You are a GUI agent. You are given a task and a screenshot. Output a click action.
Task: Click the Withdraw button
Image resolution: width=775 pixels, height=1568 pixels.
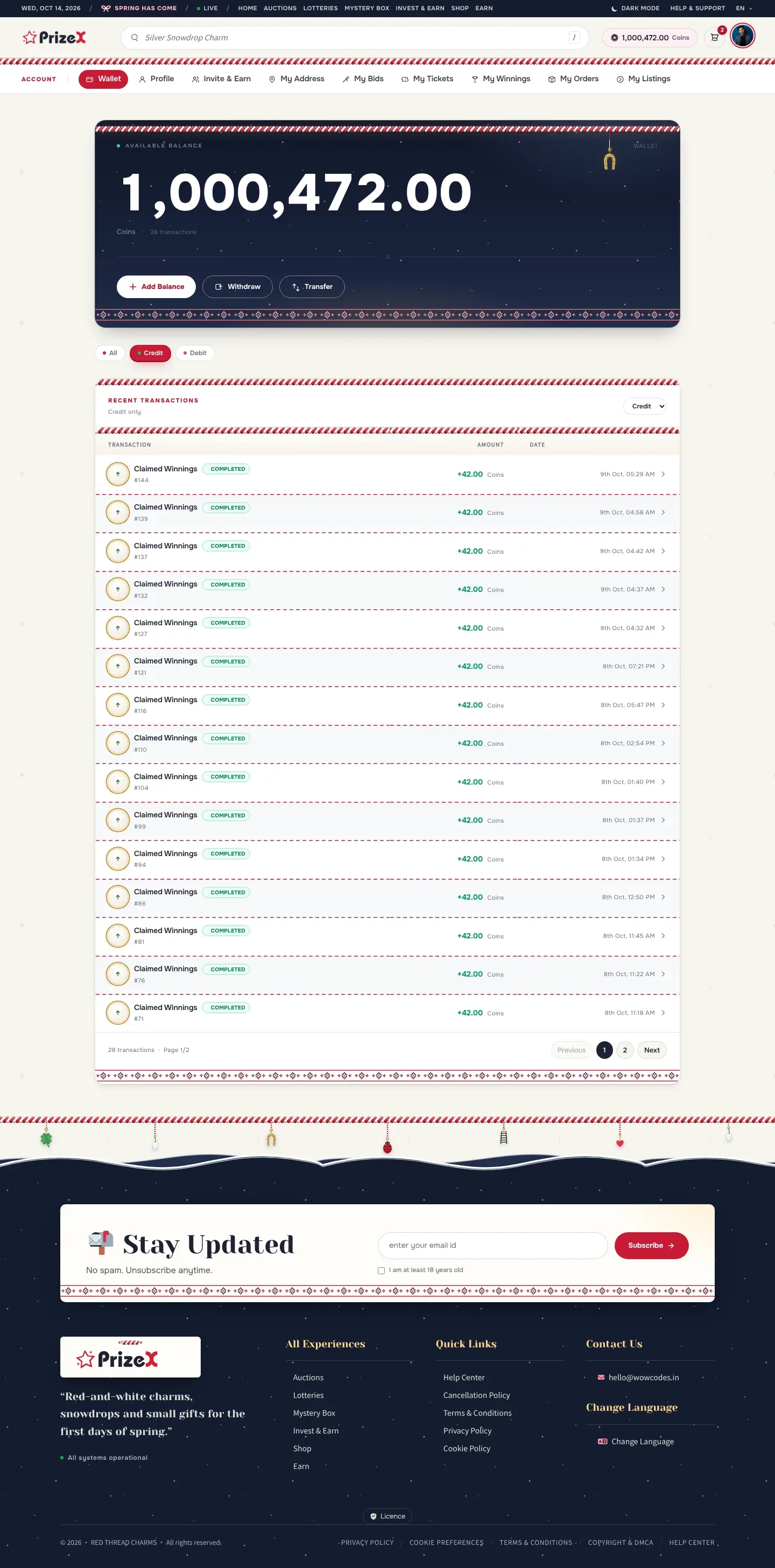(237, 287)
